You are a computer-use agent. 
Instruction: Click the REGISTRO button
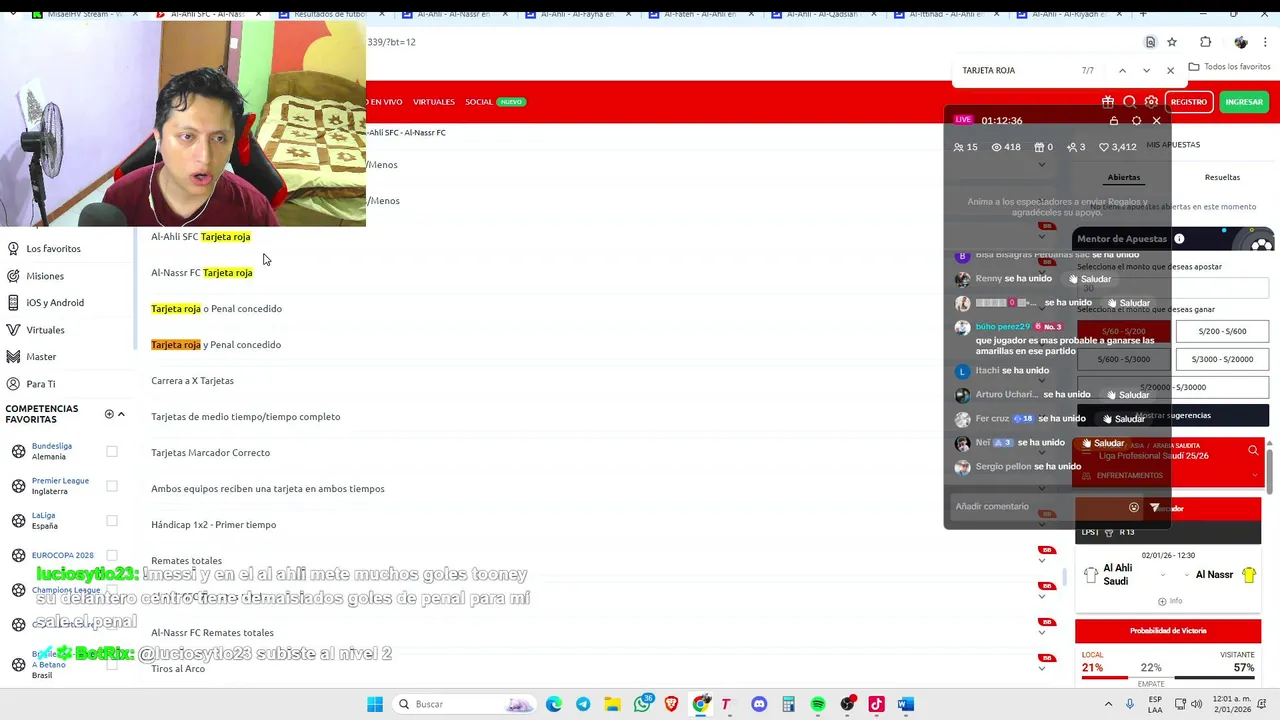click(1188, 102)
